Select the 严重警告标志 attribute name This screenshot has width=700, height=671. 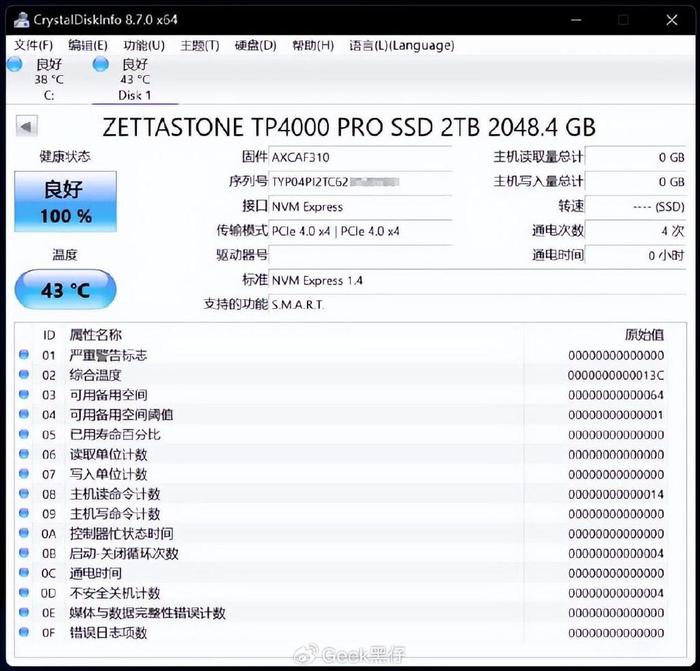pyautogui.click(x=108, y=355)
